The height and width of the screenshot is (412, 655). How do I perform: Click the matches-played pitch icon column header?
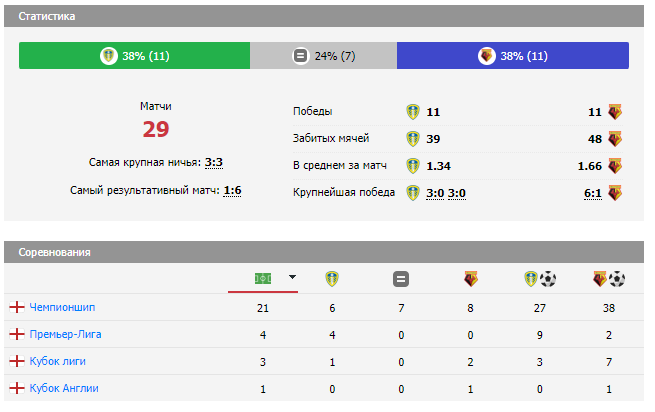(263, 278)
